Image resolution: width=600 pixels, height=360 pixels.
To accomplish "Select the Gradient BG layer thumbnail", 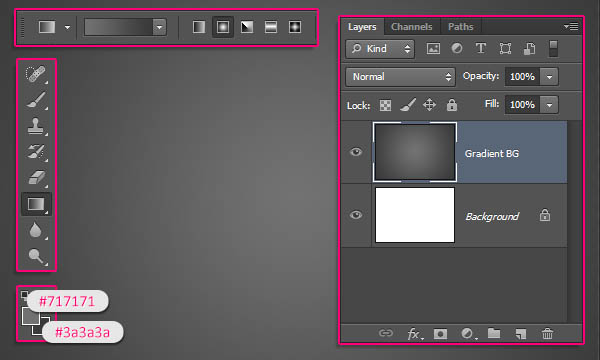I will pos(415,152).
